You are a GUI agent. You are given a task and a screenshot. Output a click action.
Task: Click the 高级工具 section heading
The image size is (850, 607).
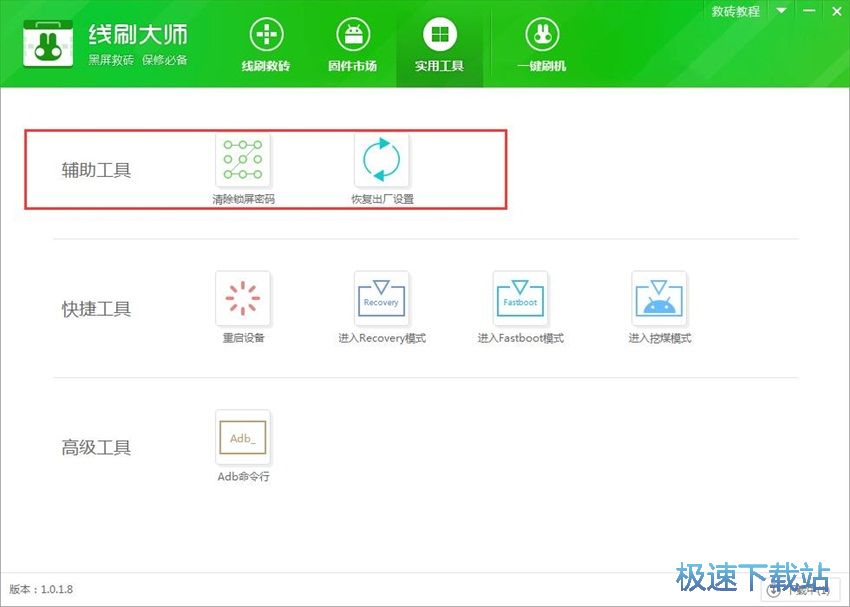pos(96,448)
